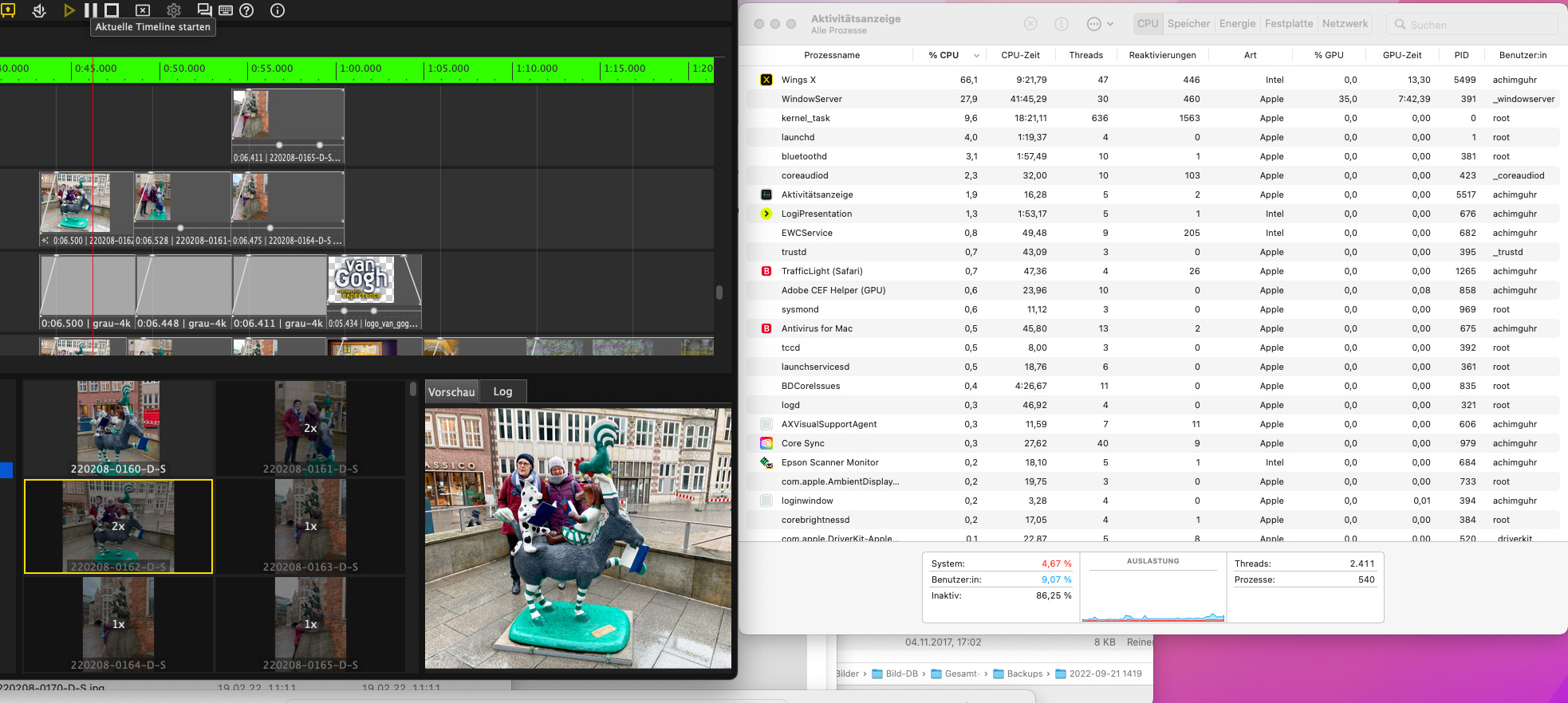Click the media pool vertical scrollbar
1568x703 pixels.
click(412, 389)
